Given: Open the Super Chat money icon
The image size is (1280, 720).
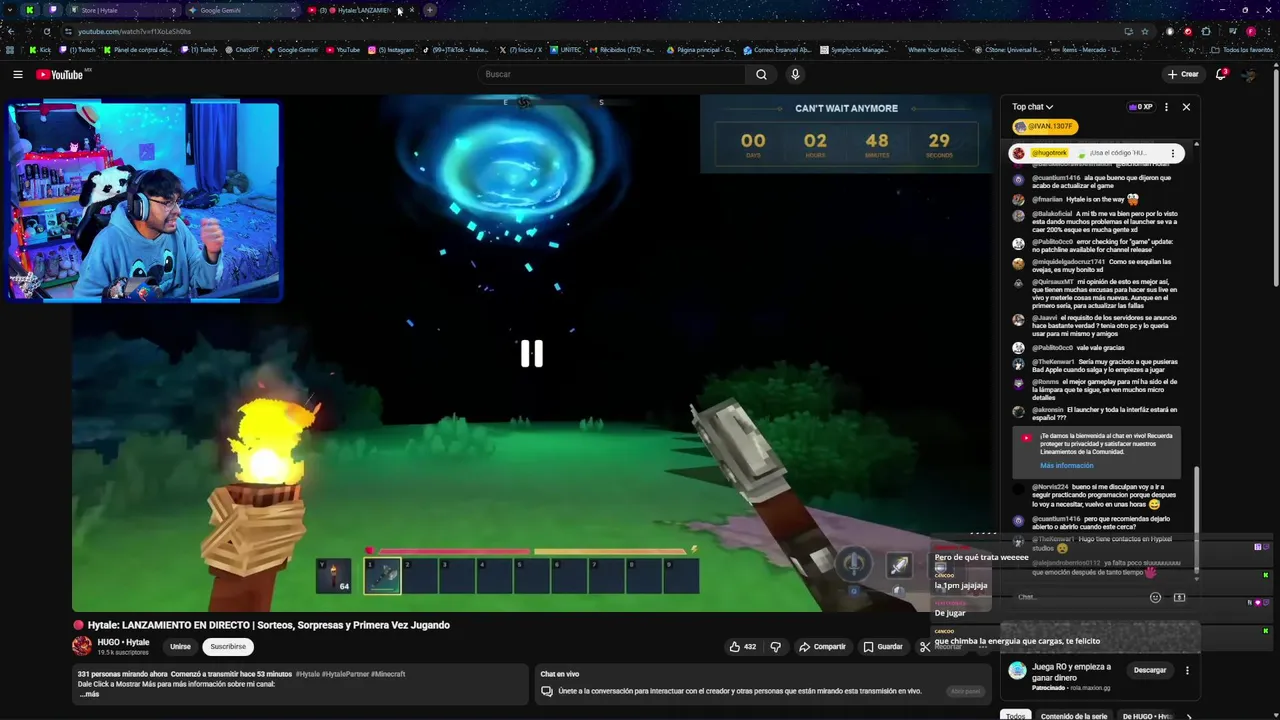Looking at the screenshot, I should click(1179, 597).
